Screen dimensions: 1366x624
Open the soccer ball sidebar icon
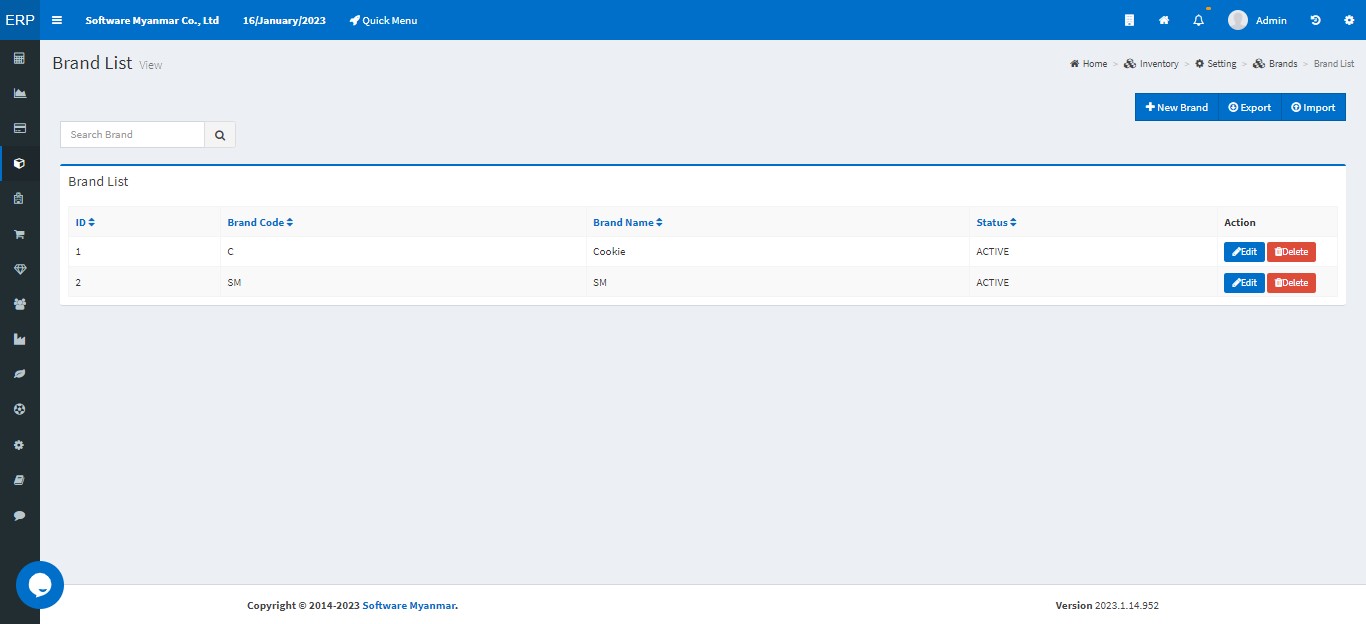tap(19, 409)
